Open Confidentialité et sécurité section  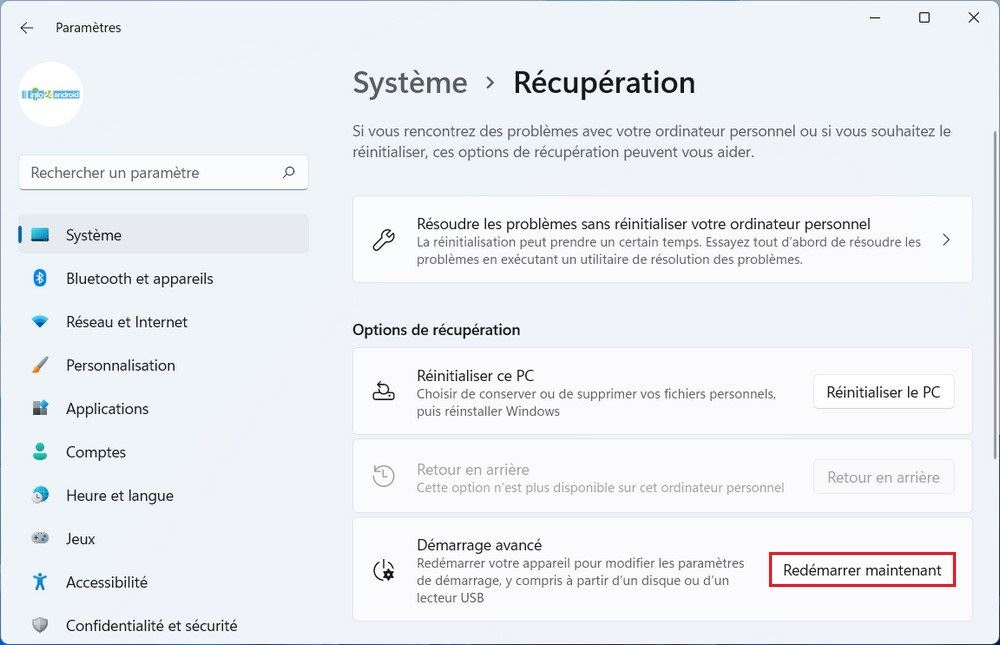(x=151, y=625)
